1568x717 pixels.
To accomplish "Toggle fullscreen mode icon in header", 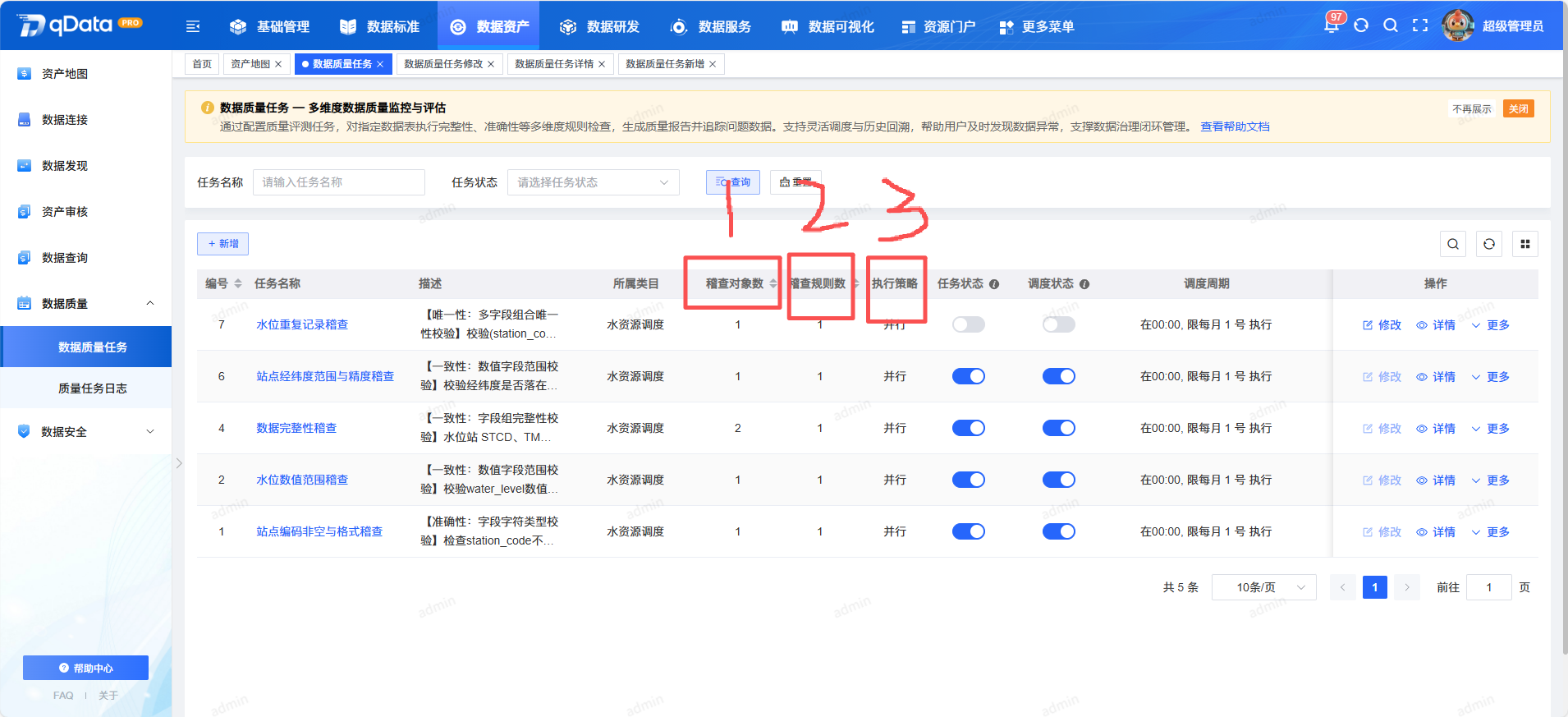I will pyautogui.click(x=1420, y=25).
